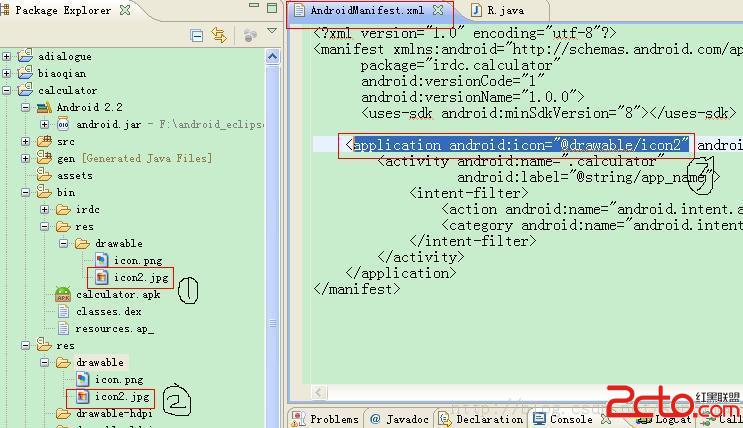Open the Problems tab
Screen dimensions: 743x428
click(326, 419)
